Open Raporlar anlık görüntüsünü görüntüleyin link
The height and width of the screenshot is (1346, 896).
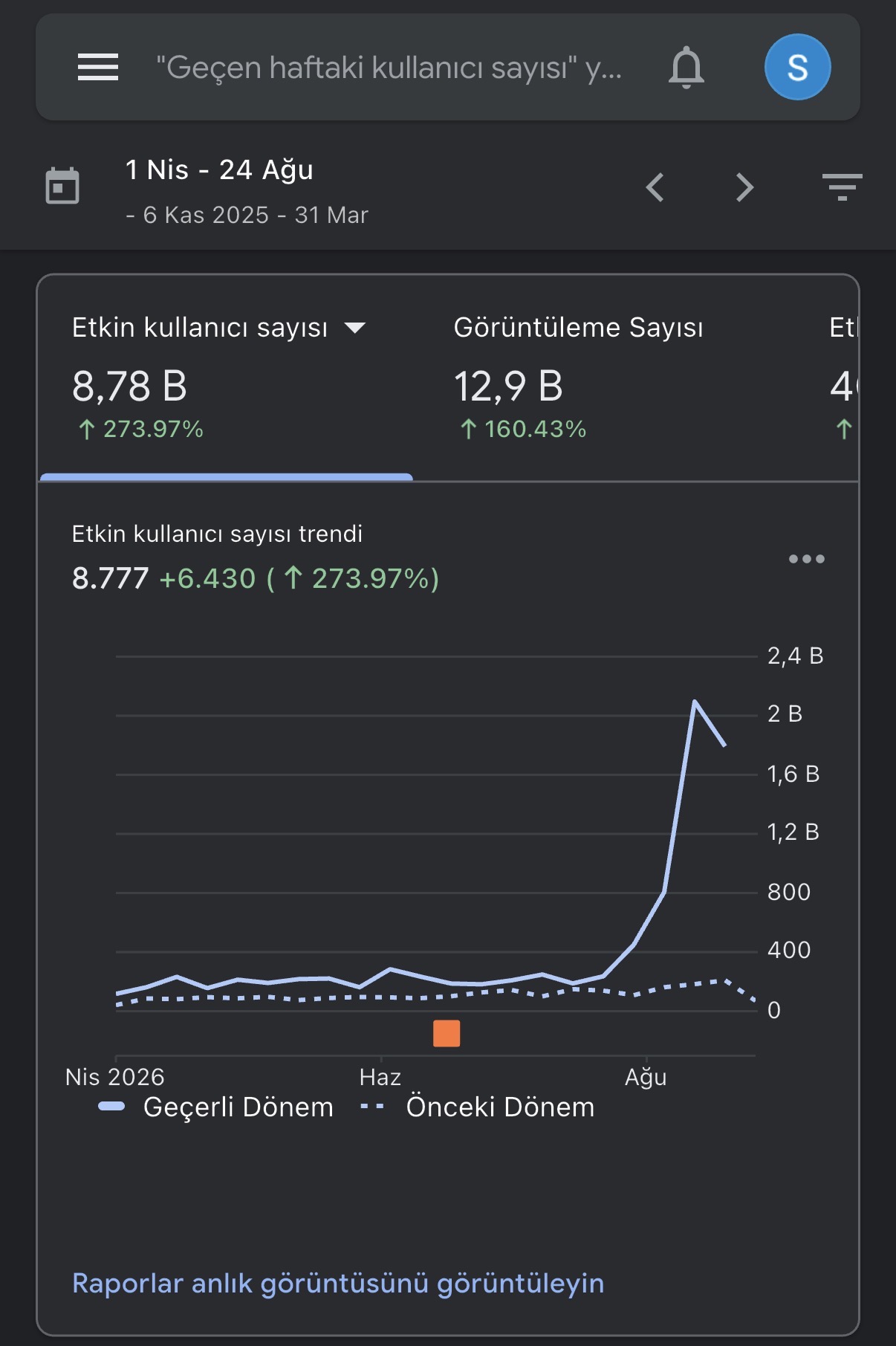(x=338, y=1284)
